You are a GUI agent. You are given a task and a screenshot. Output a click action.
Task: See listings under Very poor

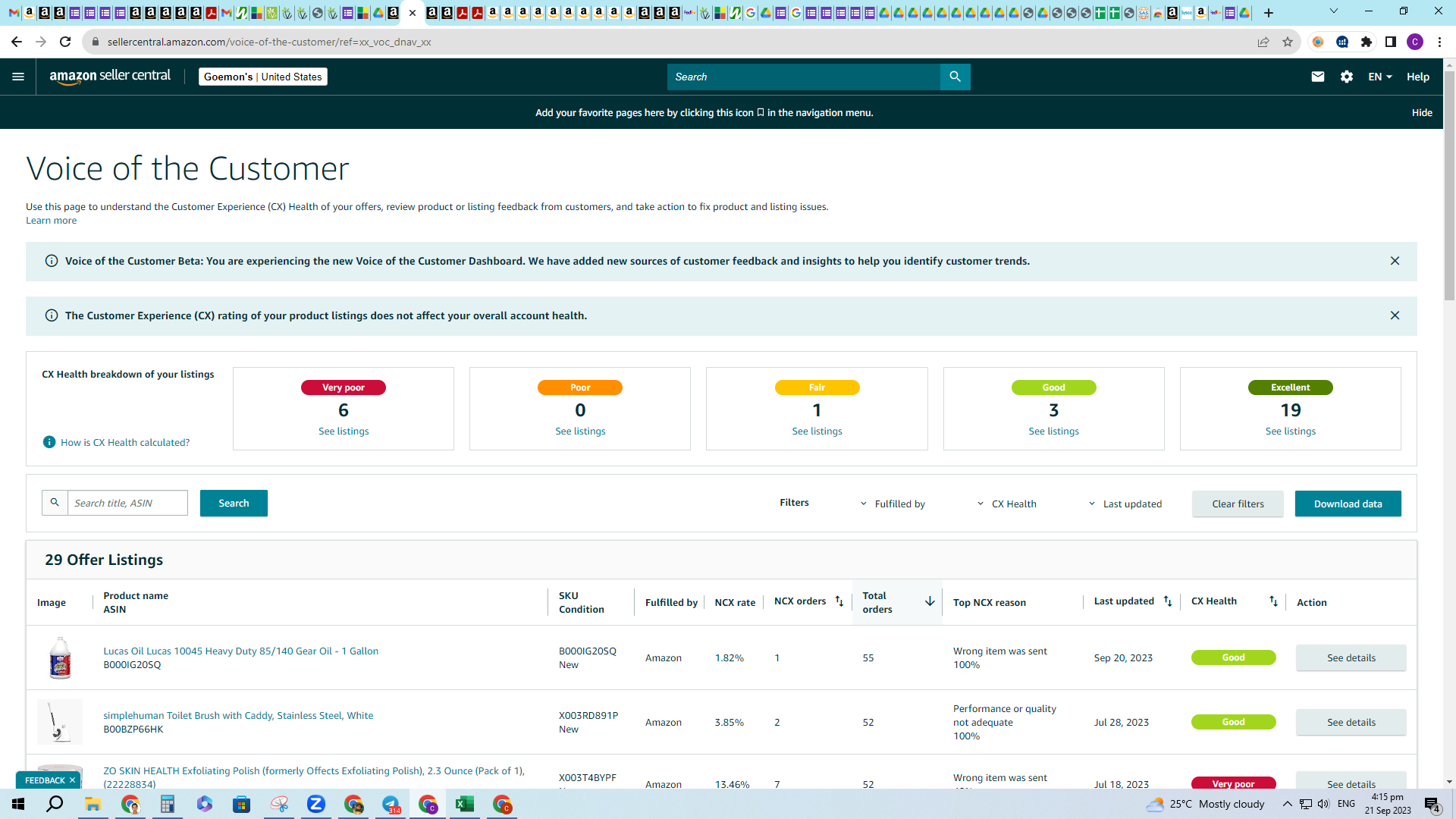pyautogui.click(x=344, y=431)
